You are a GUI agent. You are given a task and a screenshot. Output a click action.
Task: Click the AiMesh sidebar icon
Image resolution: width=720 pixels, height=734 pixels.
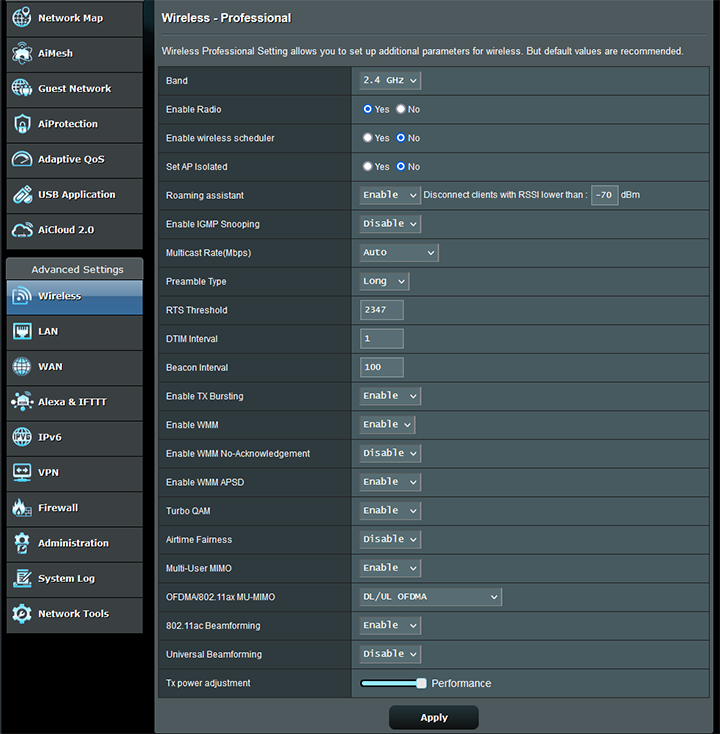pos(22,54)
